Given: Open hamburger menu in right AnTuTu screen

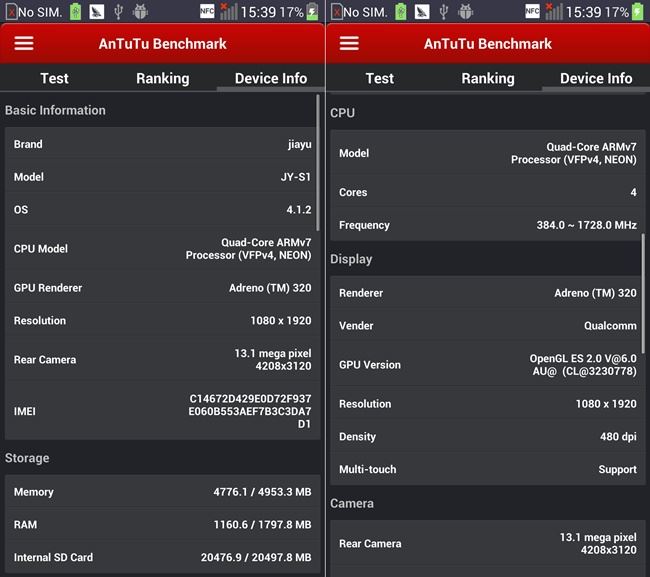Looking at the screenshot, I should [349, 43].
